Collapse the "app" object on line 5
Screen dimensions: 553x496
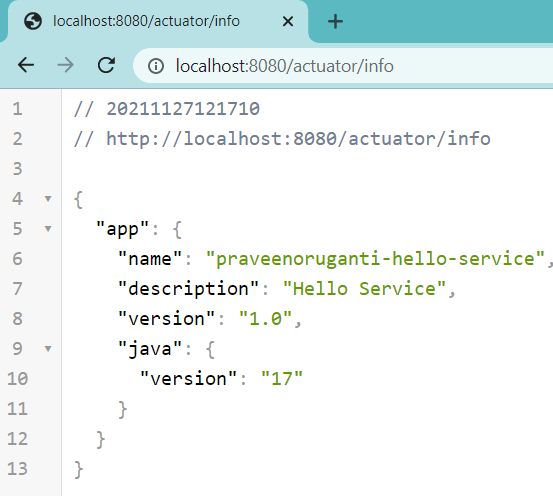pyautogui.click(x=48, y=229)
